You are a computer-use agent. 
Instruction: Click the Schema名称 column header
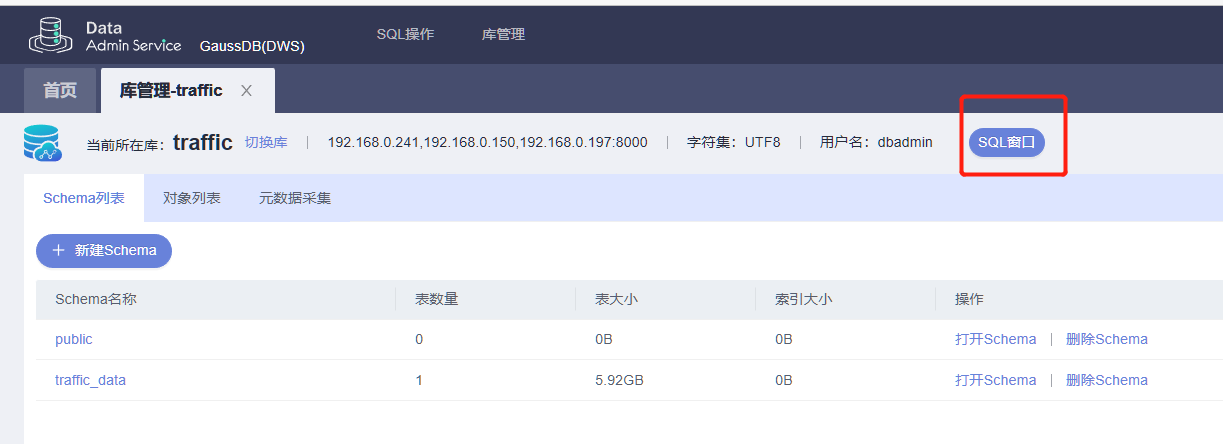point(96,299)
